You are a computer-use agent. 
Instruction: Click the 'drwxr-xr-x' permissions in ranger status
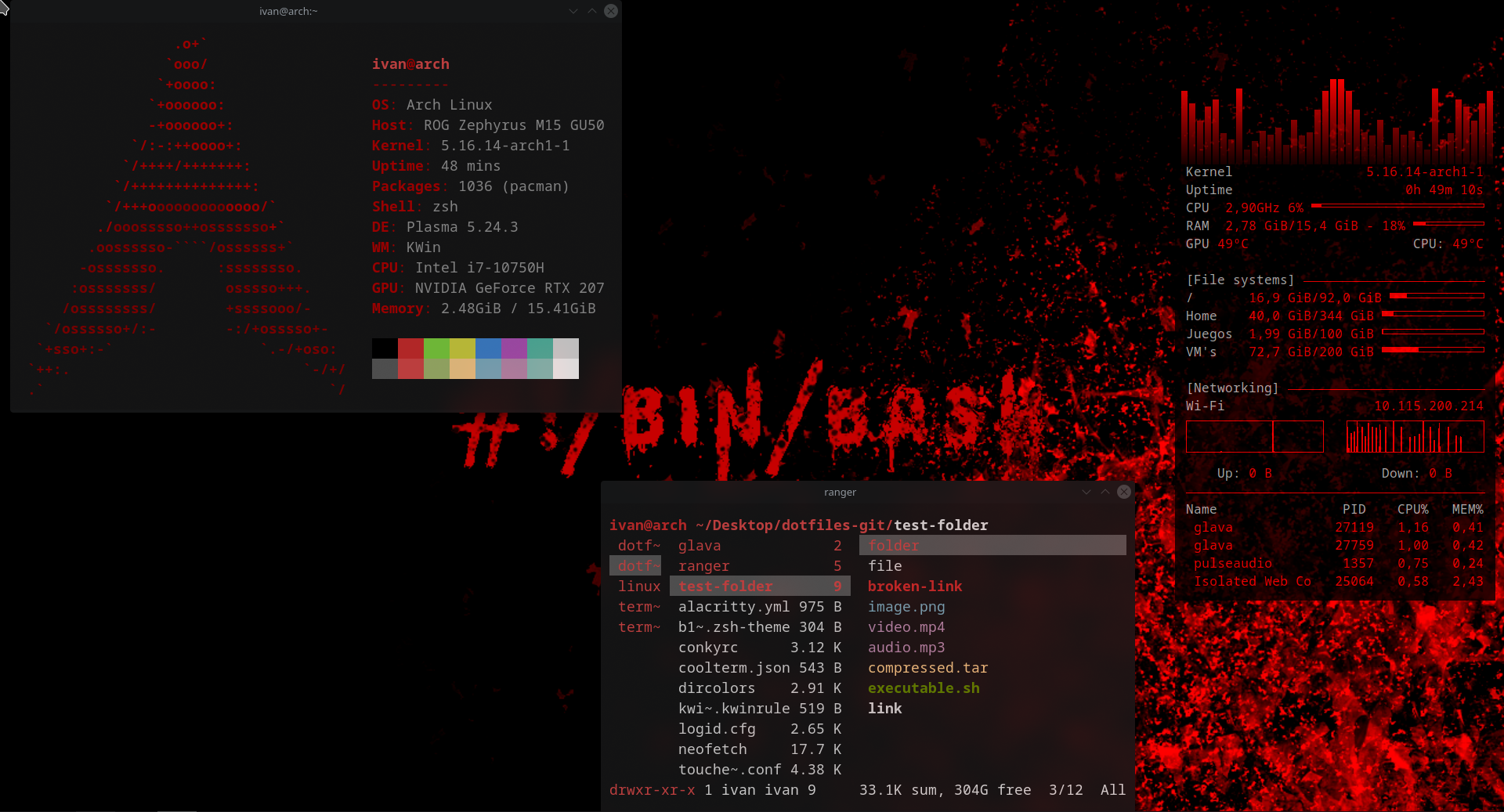pos(652,790)
